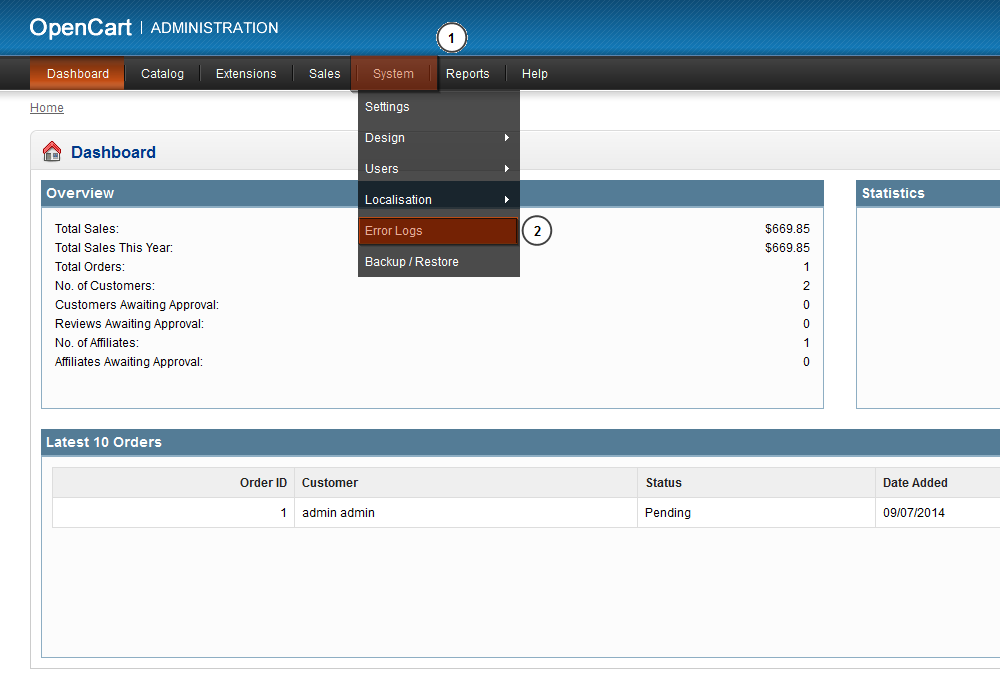The height and width of the screenshot is (700, 1000).
Task: Click the red house Dashboard icon
Action: 52,152
